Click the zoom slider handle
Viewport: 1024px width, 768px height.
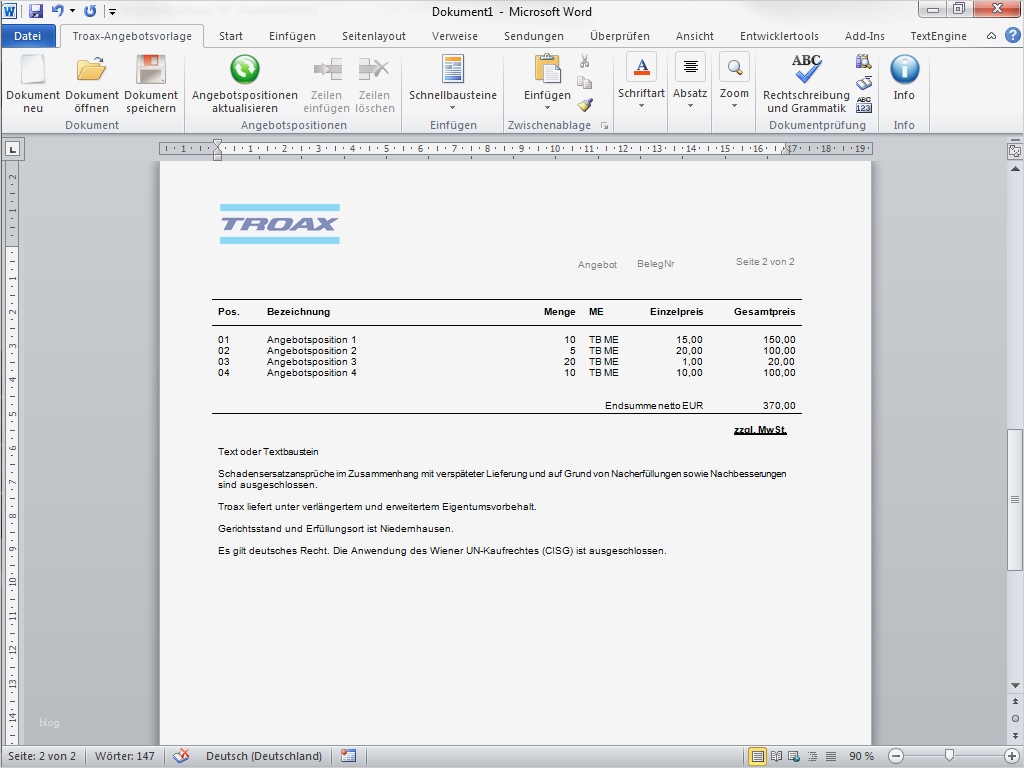[x=950, y=756]
